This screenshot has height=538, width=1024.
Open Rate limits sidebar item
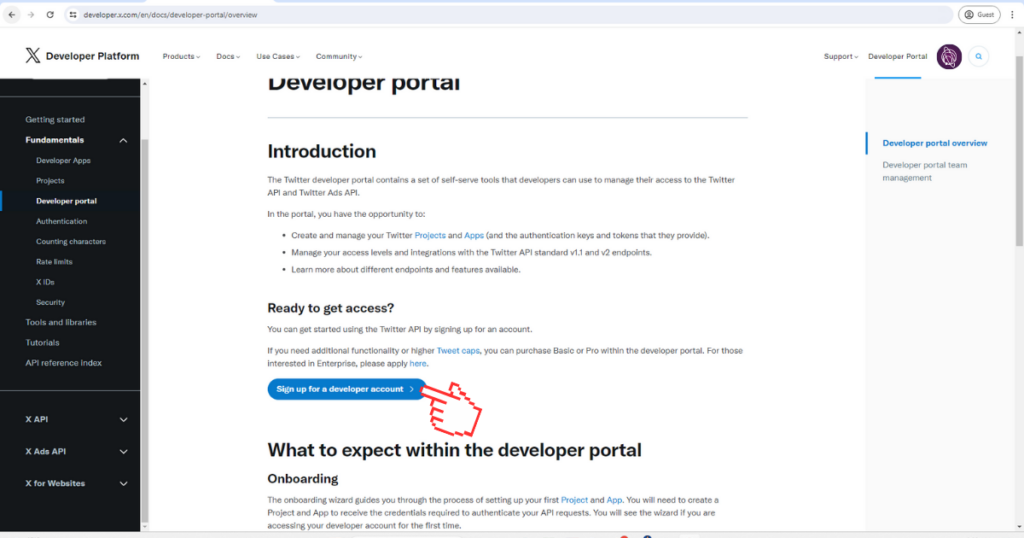click(53, 262)
